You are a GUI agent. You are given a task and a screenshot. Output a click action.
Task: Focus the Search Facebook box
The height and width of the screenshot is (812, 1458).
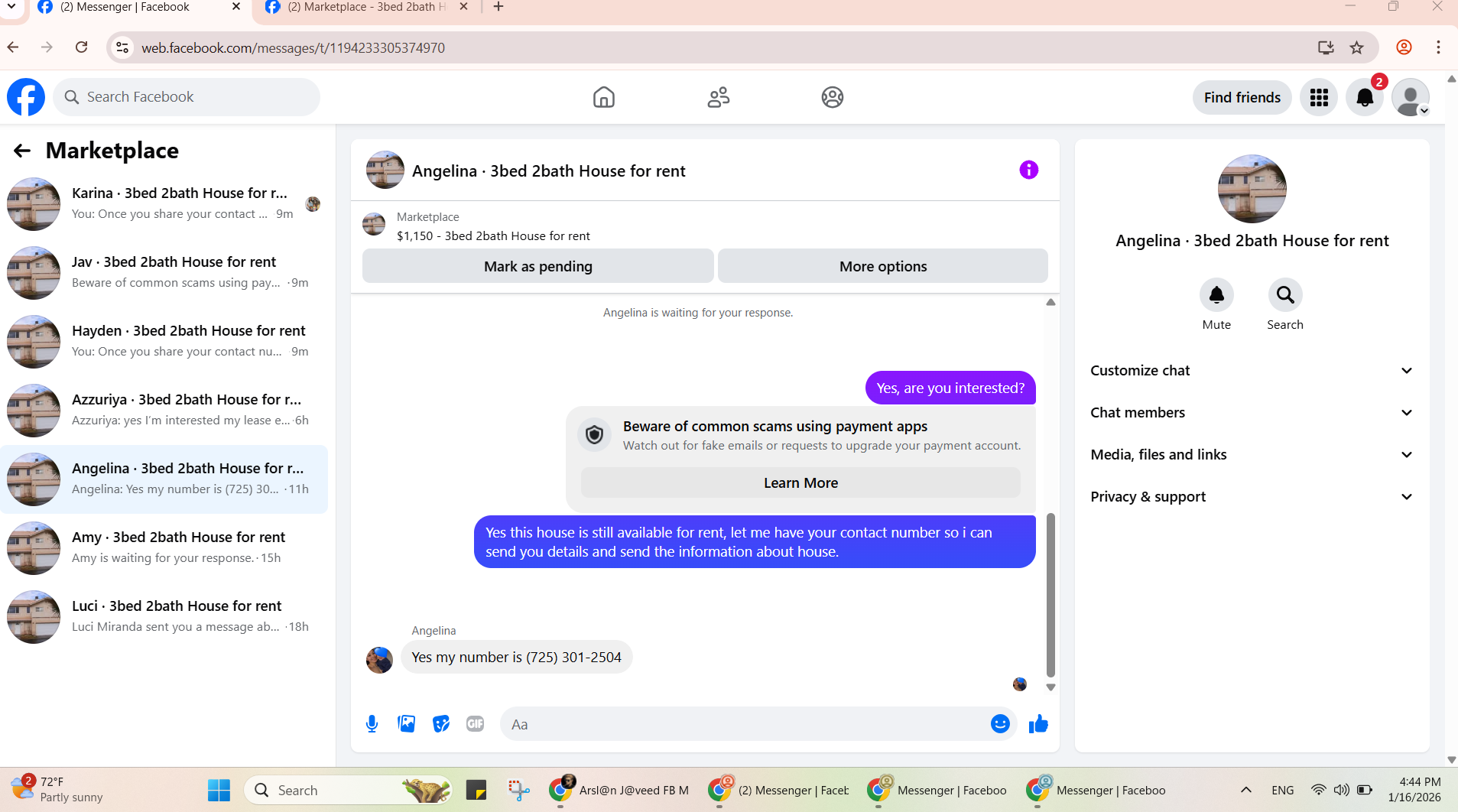click(187, 97)
